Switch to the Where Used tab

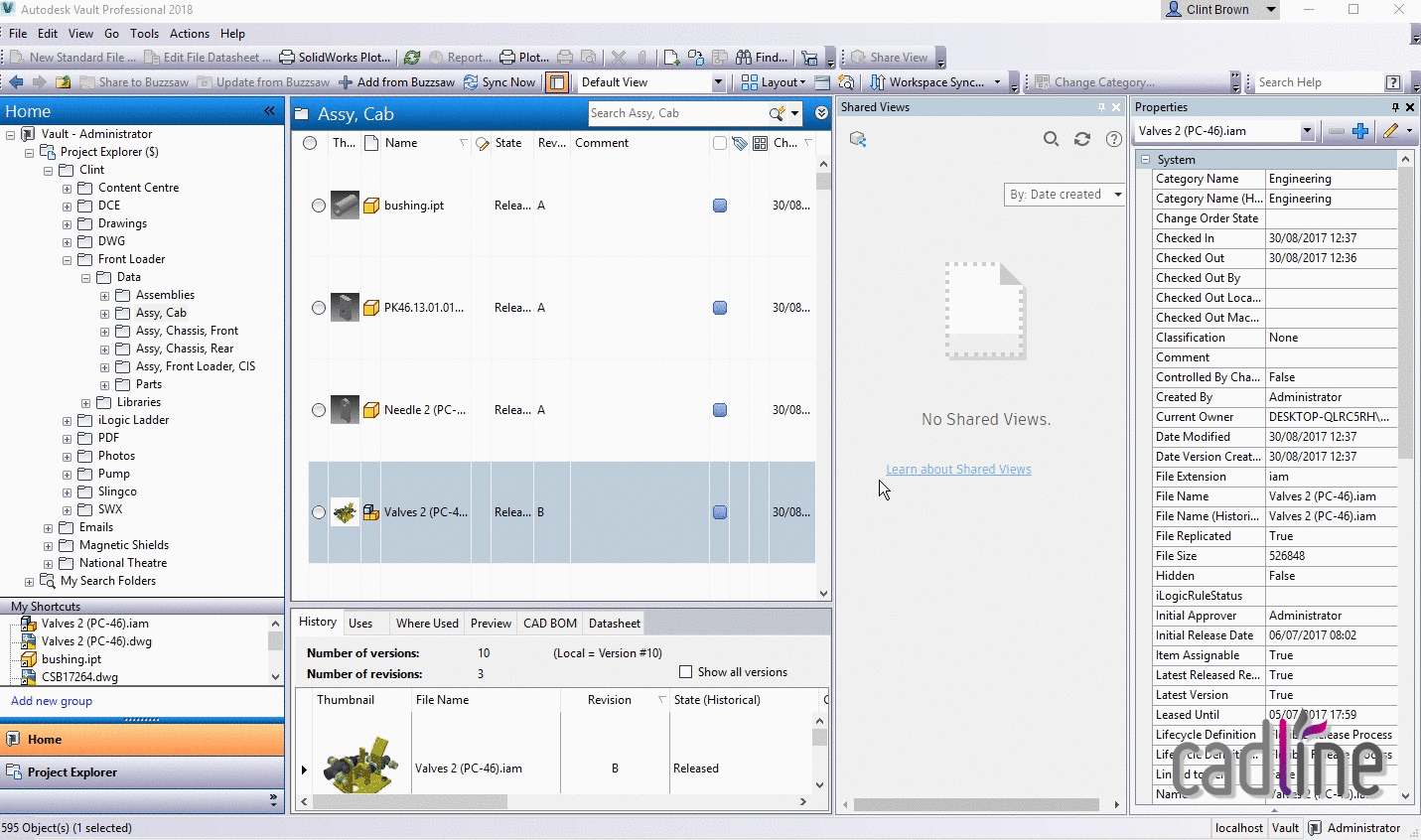pyautogui.click(x=427, y=624)
